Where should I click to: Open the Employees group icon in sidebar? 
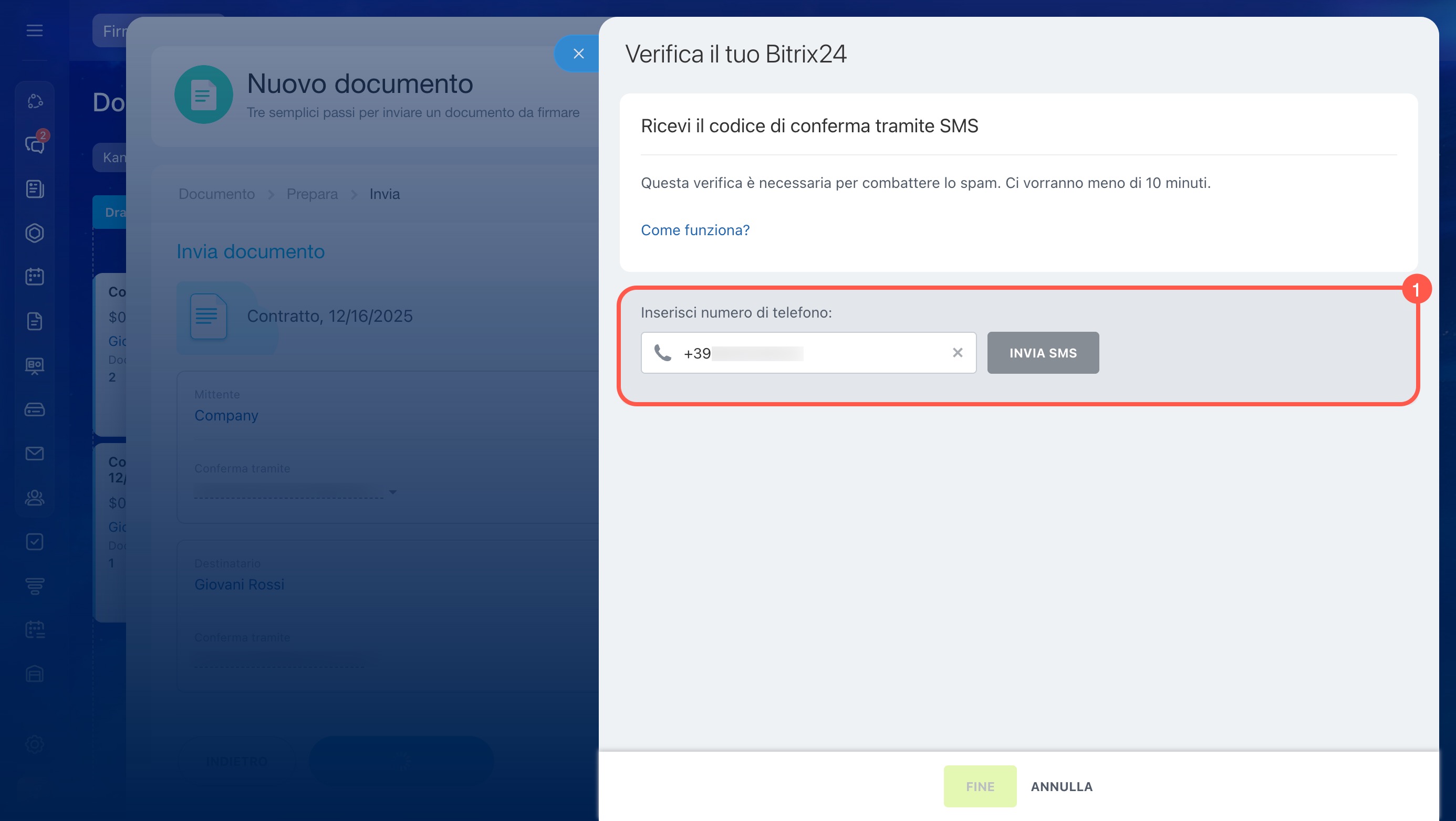[35, 497]
